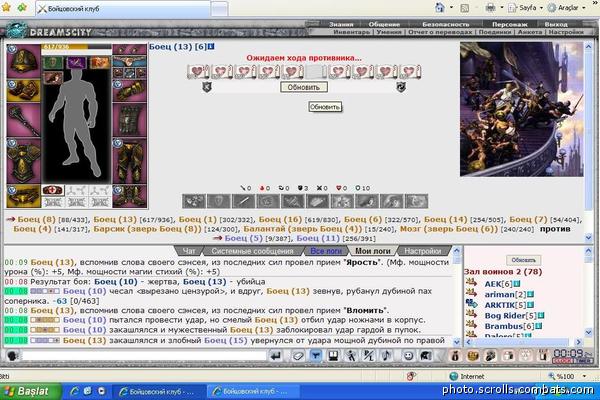
Task: Click the Выход menu item
Action: click(556, 24)
